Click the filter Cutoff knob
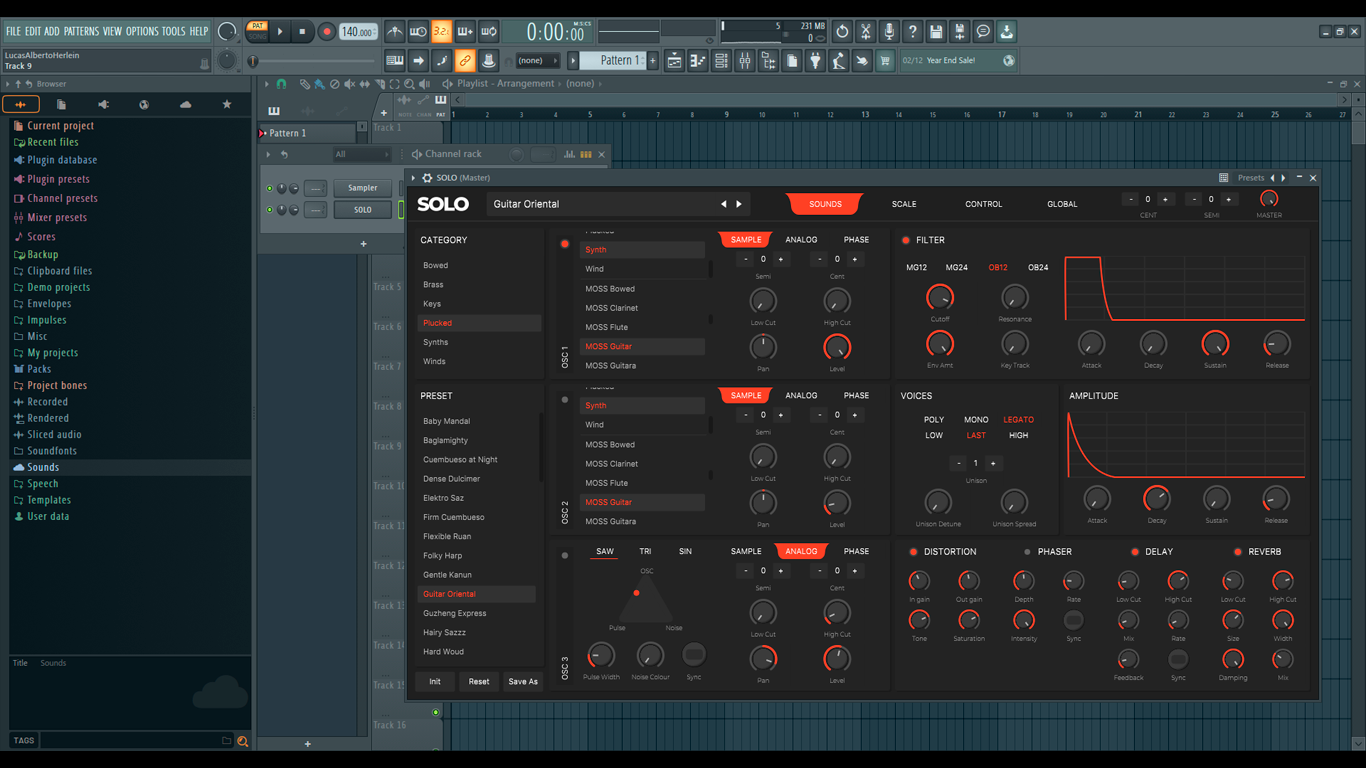The width and height of the screenshot is (1366, 768). pos(939,297)
